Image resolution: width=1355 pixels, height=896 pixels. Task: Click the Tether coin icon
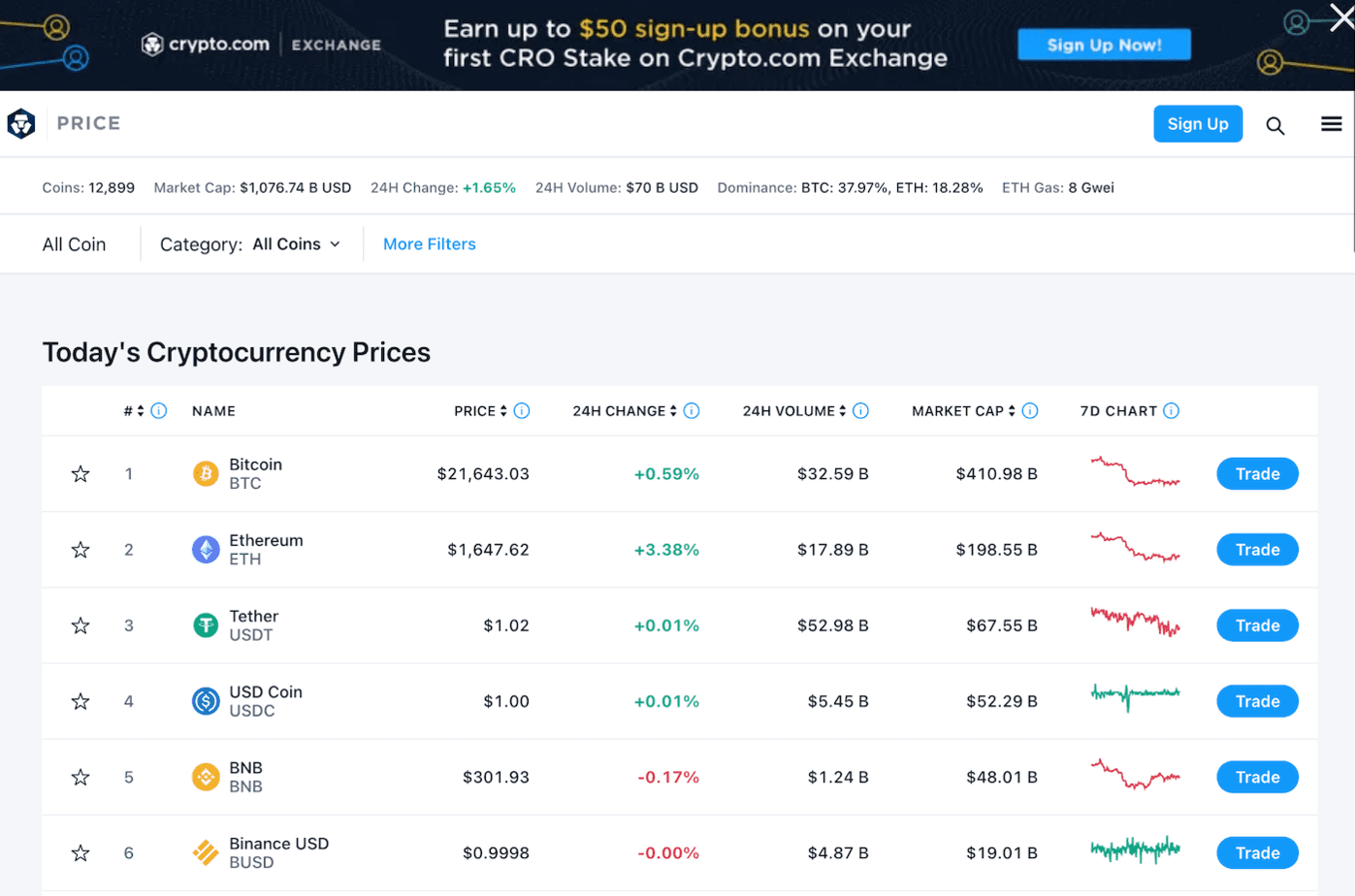(x=206, y=624)
